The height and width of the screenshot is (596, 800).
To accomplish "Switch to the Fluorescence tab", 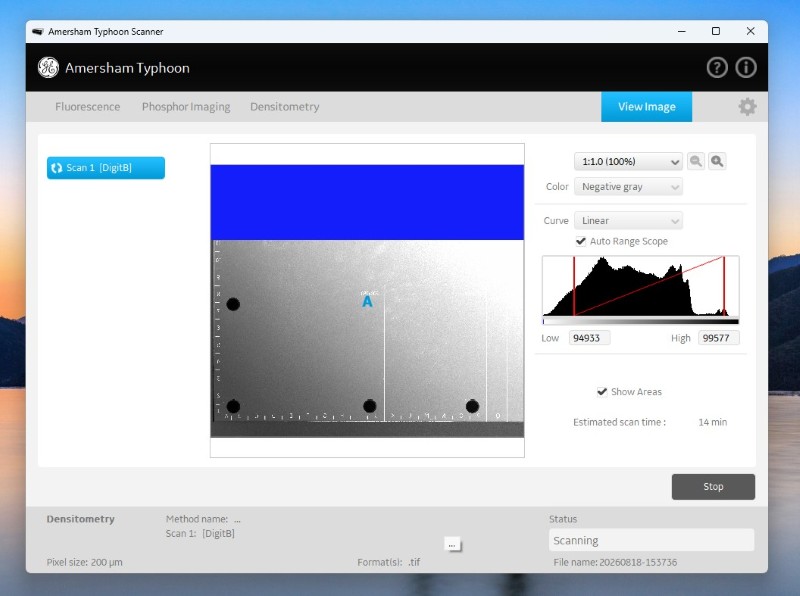I will [88, 107].
